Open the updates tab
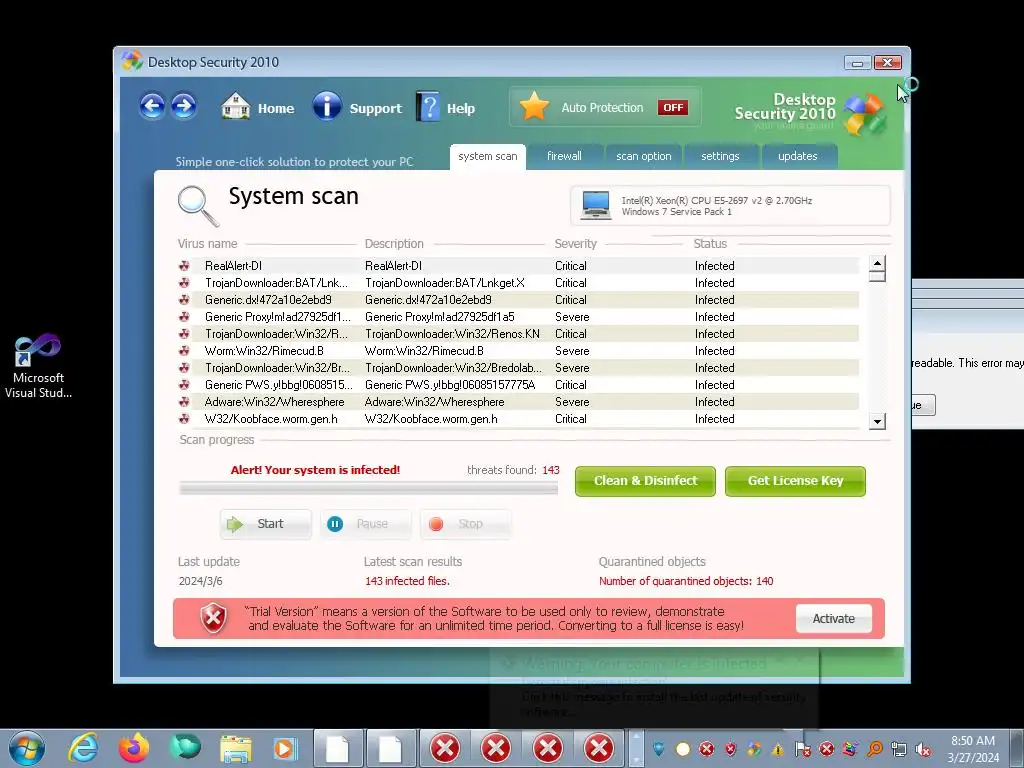Viewport: 1024px width, 768px height. click(798, 157)
